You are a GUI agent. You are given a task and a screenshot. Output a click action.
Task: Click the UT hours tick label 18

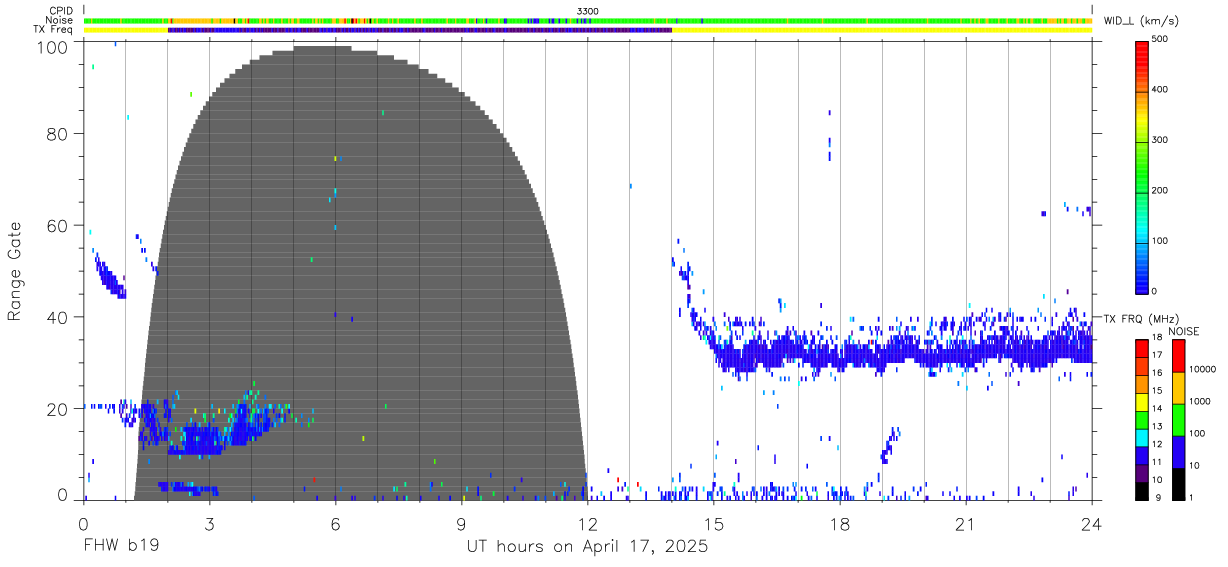(840, 524)
